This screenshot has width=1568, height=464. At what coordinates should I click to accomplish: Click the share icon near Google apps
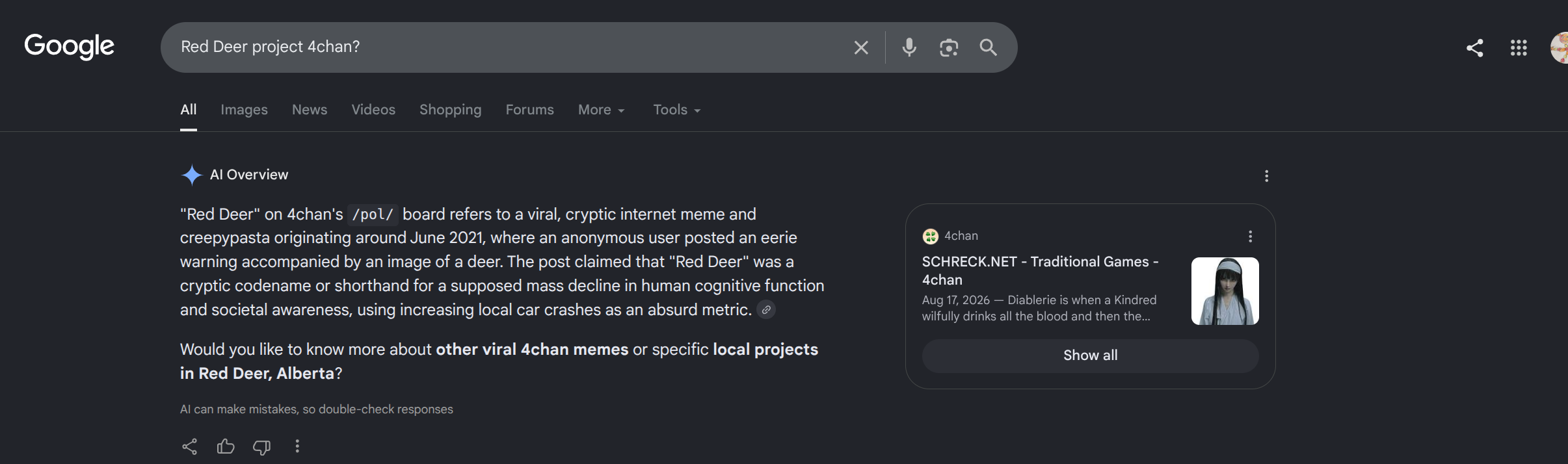coord(1474,47)
